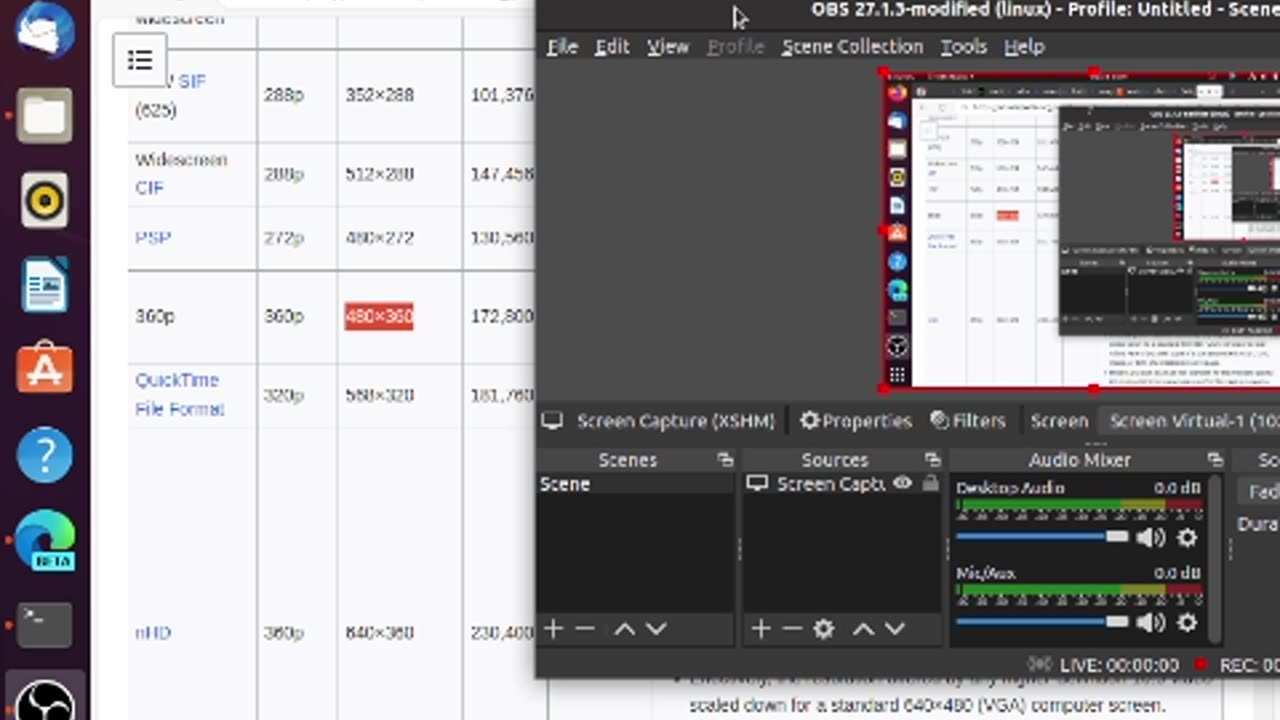Toggle lock on Screen Capture source
This screenshot has height=720, width=1280.
[930, 484]
